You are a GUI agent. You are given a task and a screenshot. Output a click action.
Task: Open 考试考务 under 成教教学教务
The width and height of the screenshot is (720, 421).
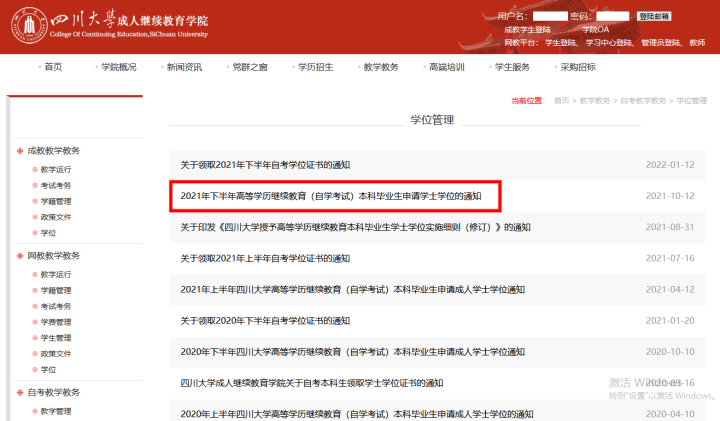(x=56, y=185)
